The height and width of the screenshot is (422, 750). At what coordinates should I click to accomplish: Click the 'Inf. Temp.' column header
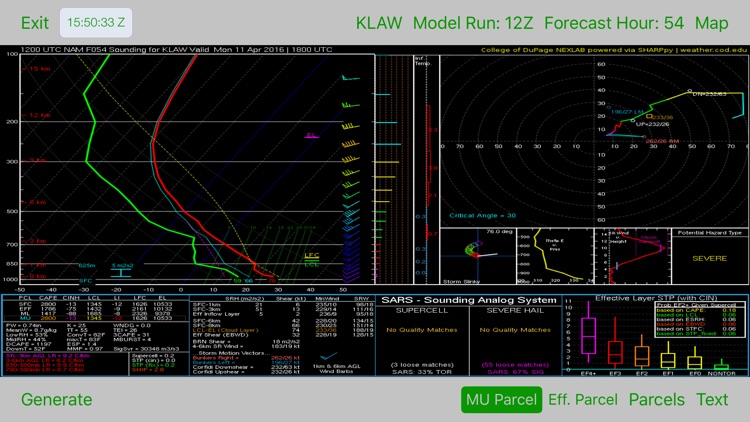[x=422, y=61]
